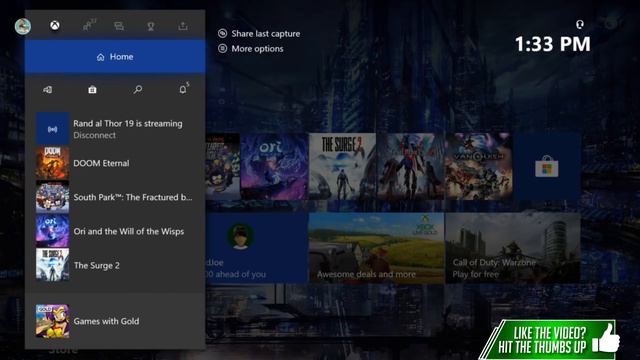Launch The Surge 2 from guide list
This screenshot has height=360, width=640.
tap(115, 265)
